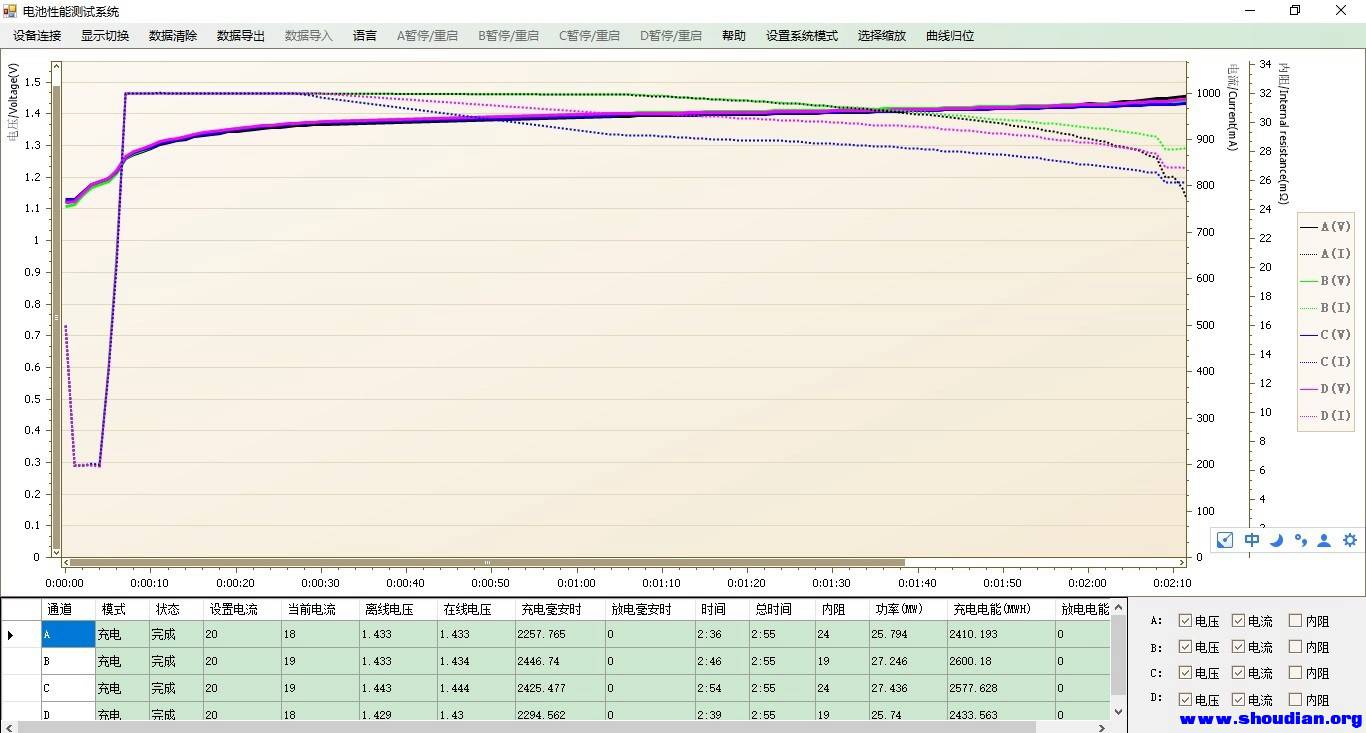Open IME settings gear icon
The width and height of the screenshot is (1366, 733).
(1350, 540)
